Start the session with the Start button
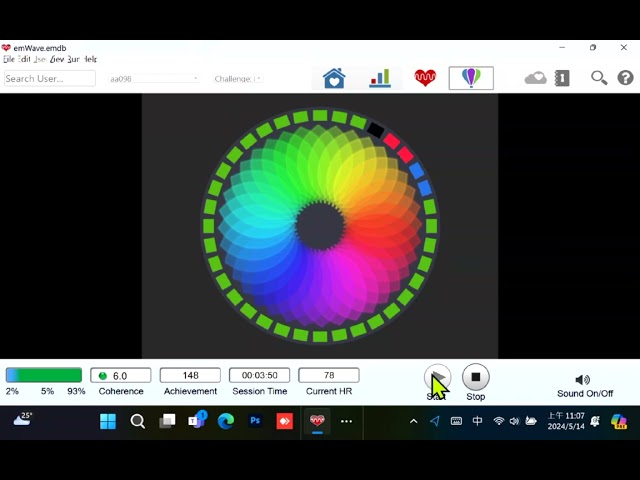Image resolution: width=640 pixels, height=480 pixels. (x=437, y=378)
